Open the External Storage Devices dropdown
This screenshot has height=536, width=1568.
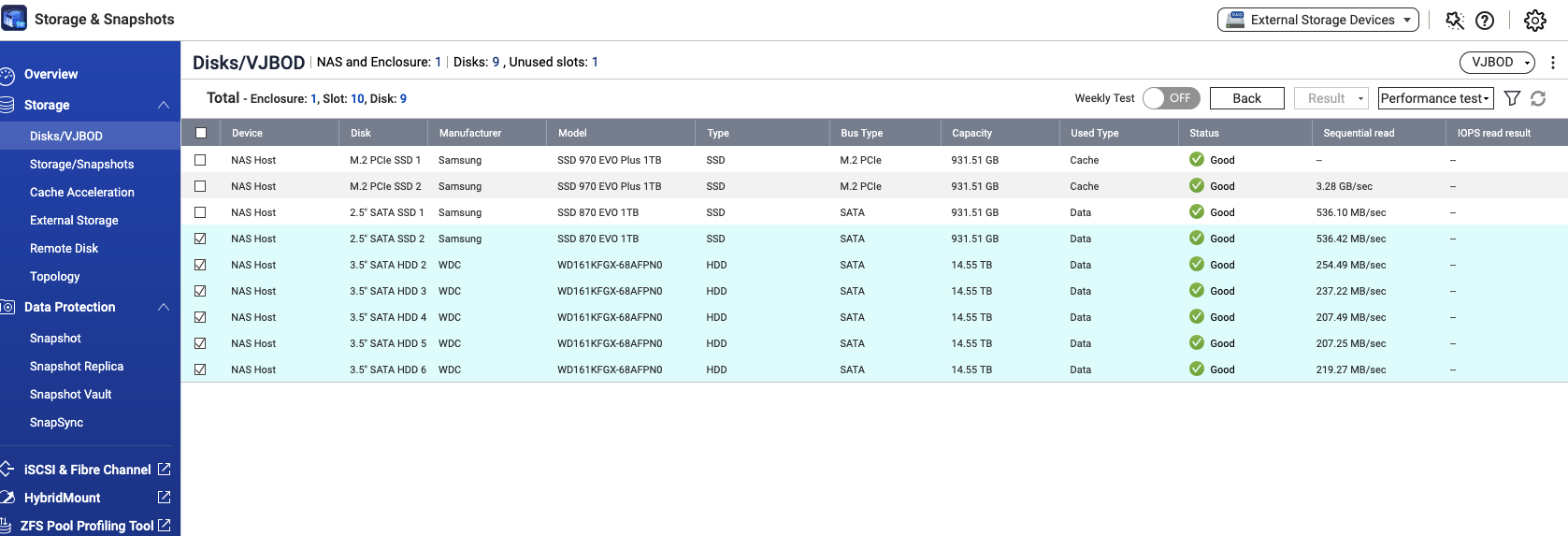[x=1317, y=20]
